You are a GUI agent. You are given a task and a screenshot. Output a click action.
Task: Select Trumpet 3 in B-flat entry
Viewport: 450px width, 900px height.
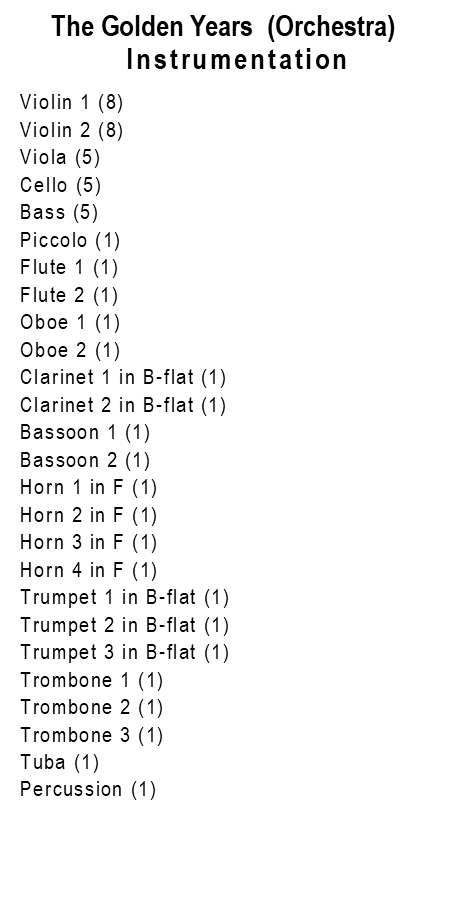click(x=125, y=653)
